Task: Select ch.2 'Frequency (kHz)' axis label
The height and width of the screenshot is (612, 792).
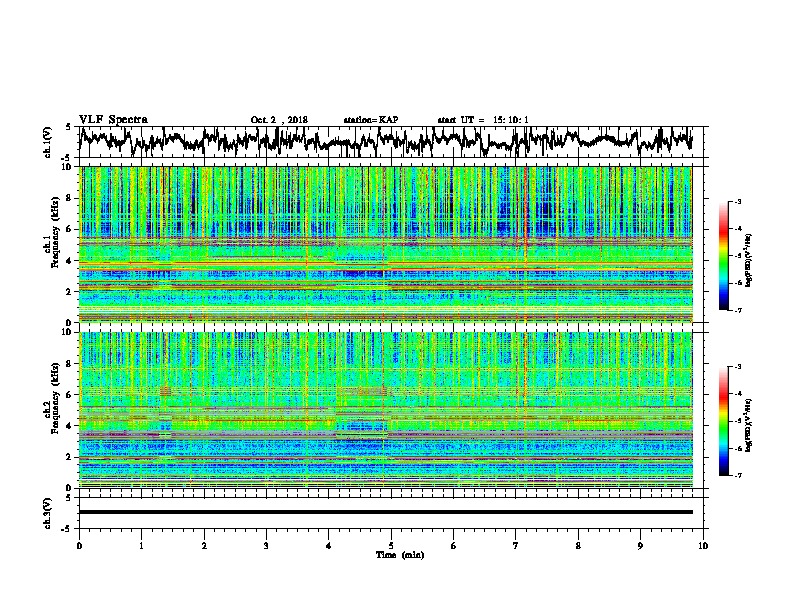Action: 55,398
